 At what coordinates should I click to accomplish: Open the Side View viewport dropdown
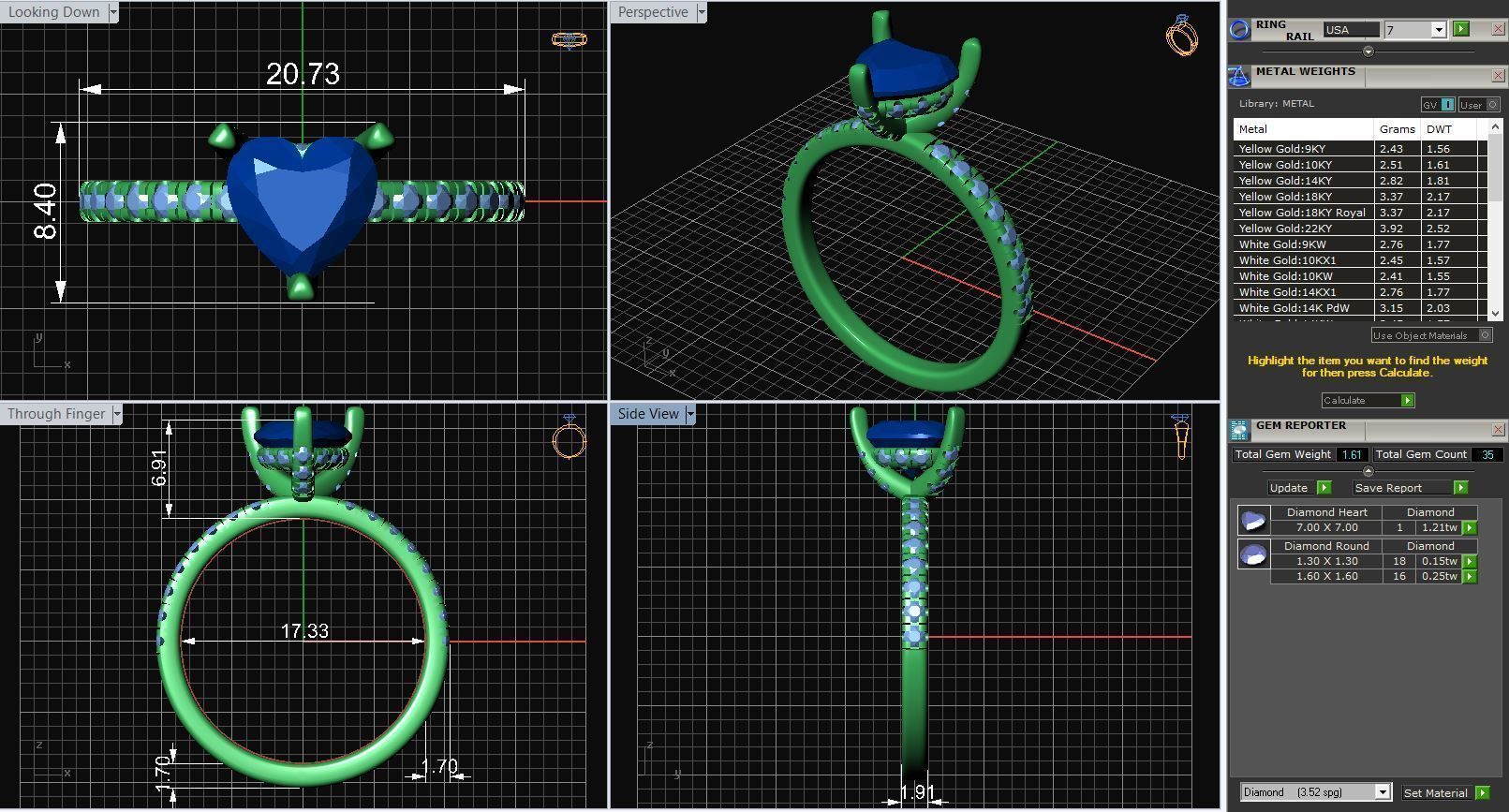[690, 414]
